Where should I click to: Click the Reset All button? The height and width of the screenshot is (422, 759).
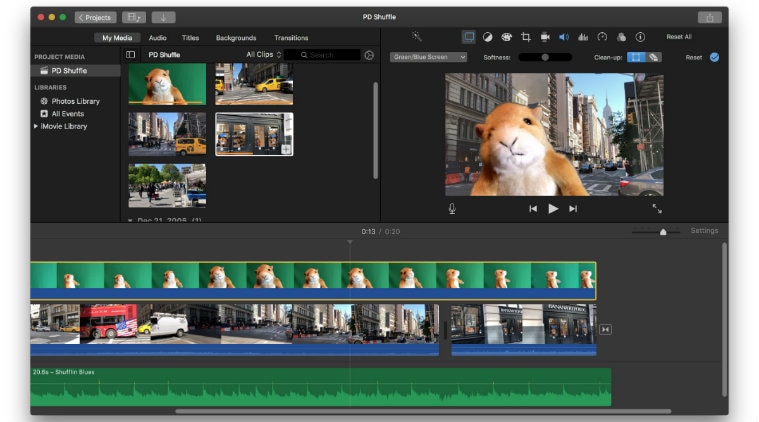tap(679, 37)
